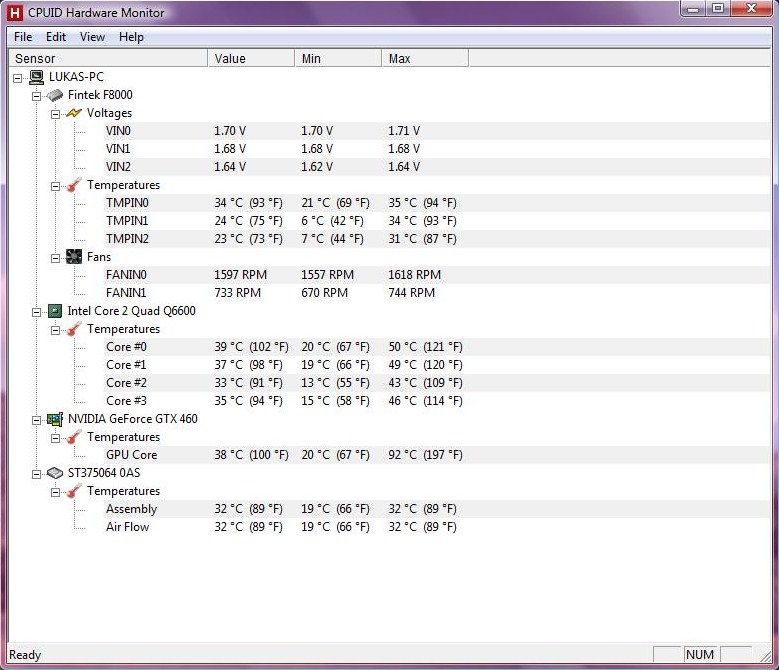
Task: Click the Value column header
Action: click(251, 58)
